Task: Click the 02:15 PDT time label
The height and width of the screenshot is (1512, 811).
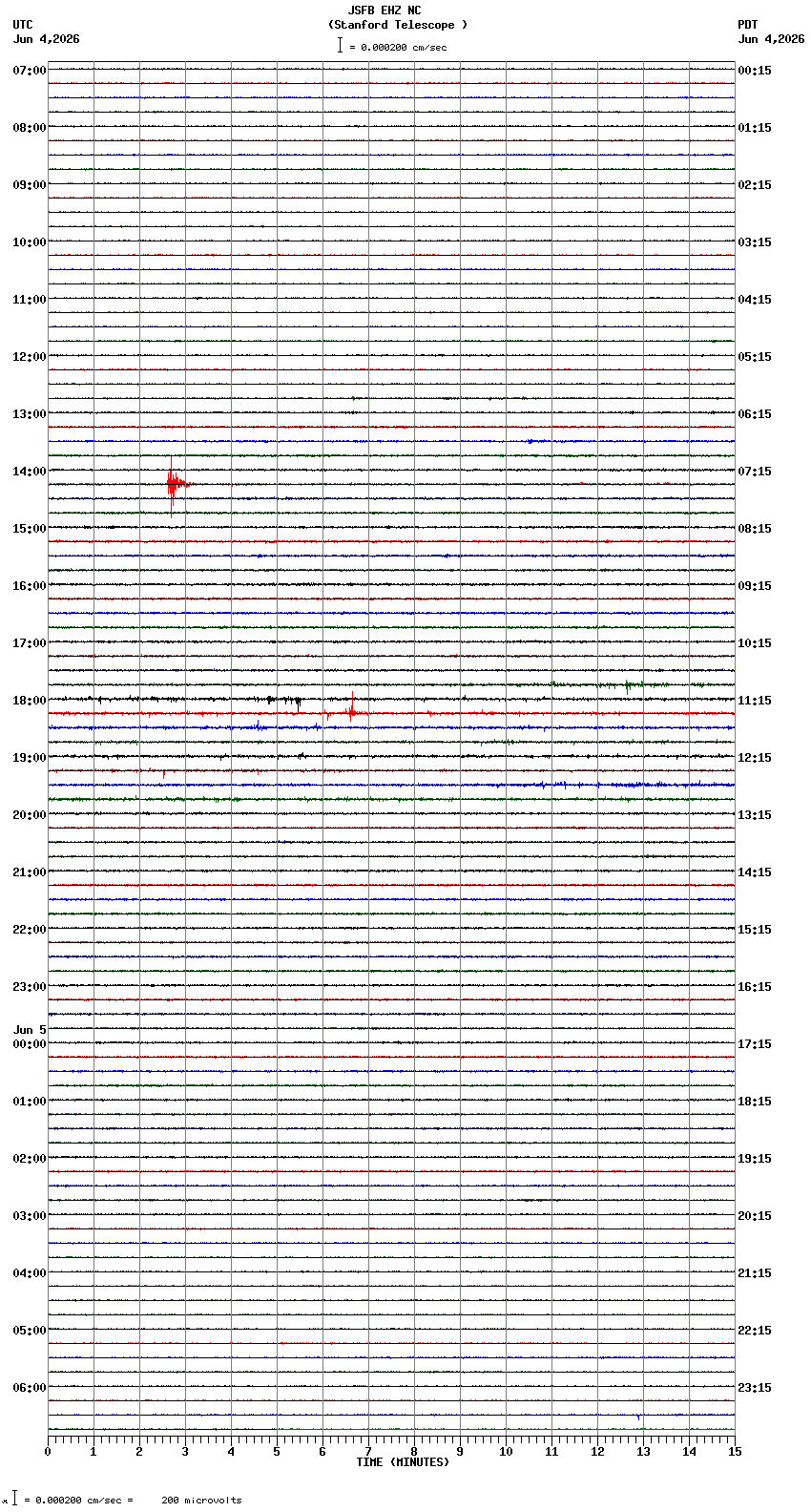Action: 755,185
